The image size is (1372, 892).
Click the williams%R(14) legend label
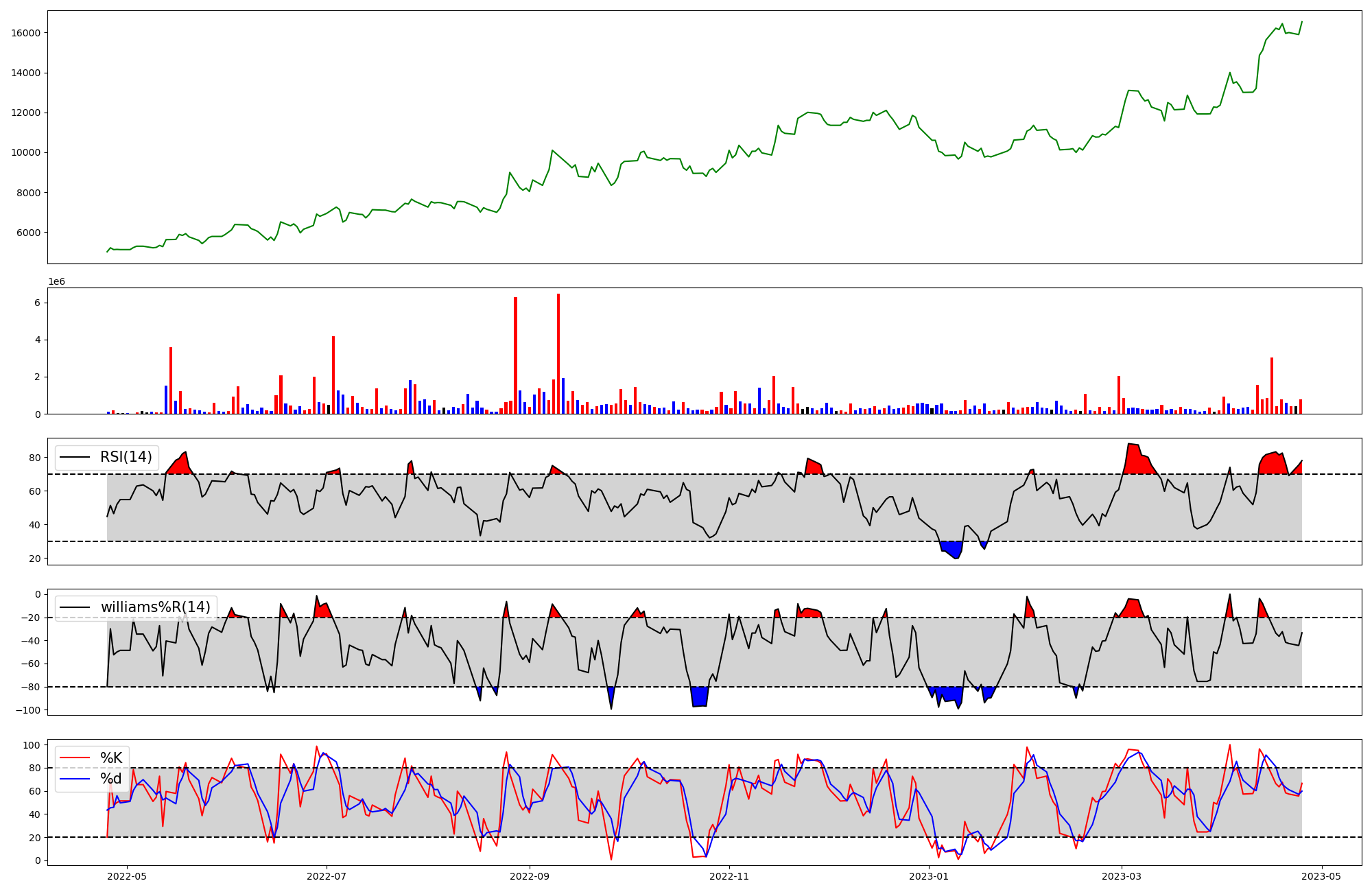tap(156, 607)
